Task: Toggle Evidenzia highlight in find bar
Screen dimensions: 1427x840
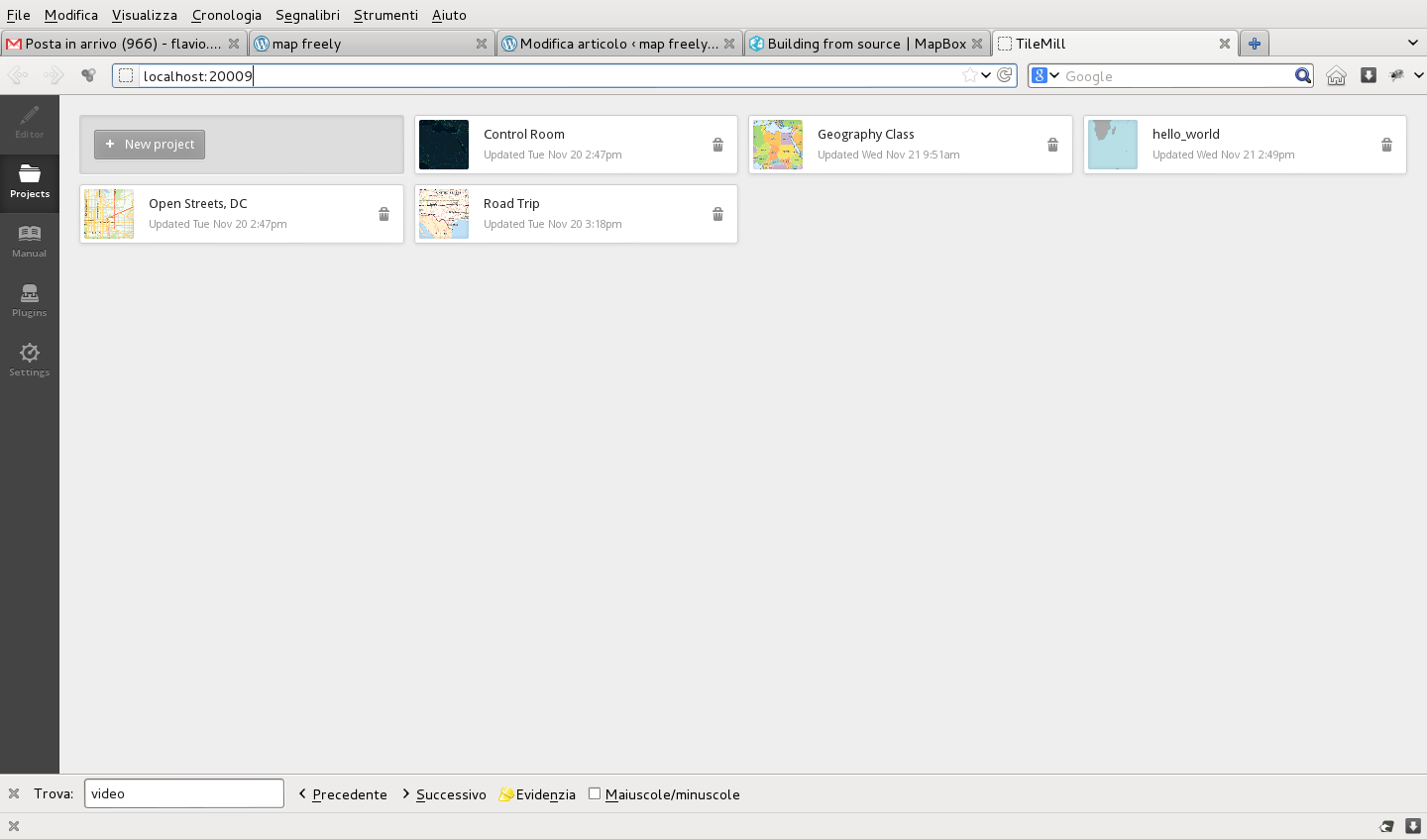Action: tap(537, 794)
